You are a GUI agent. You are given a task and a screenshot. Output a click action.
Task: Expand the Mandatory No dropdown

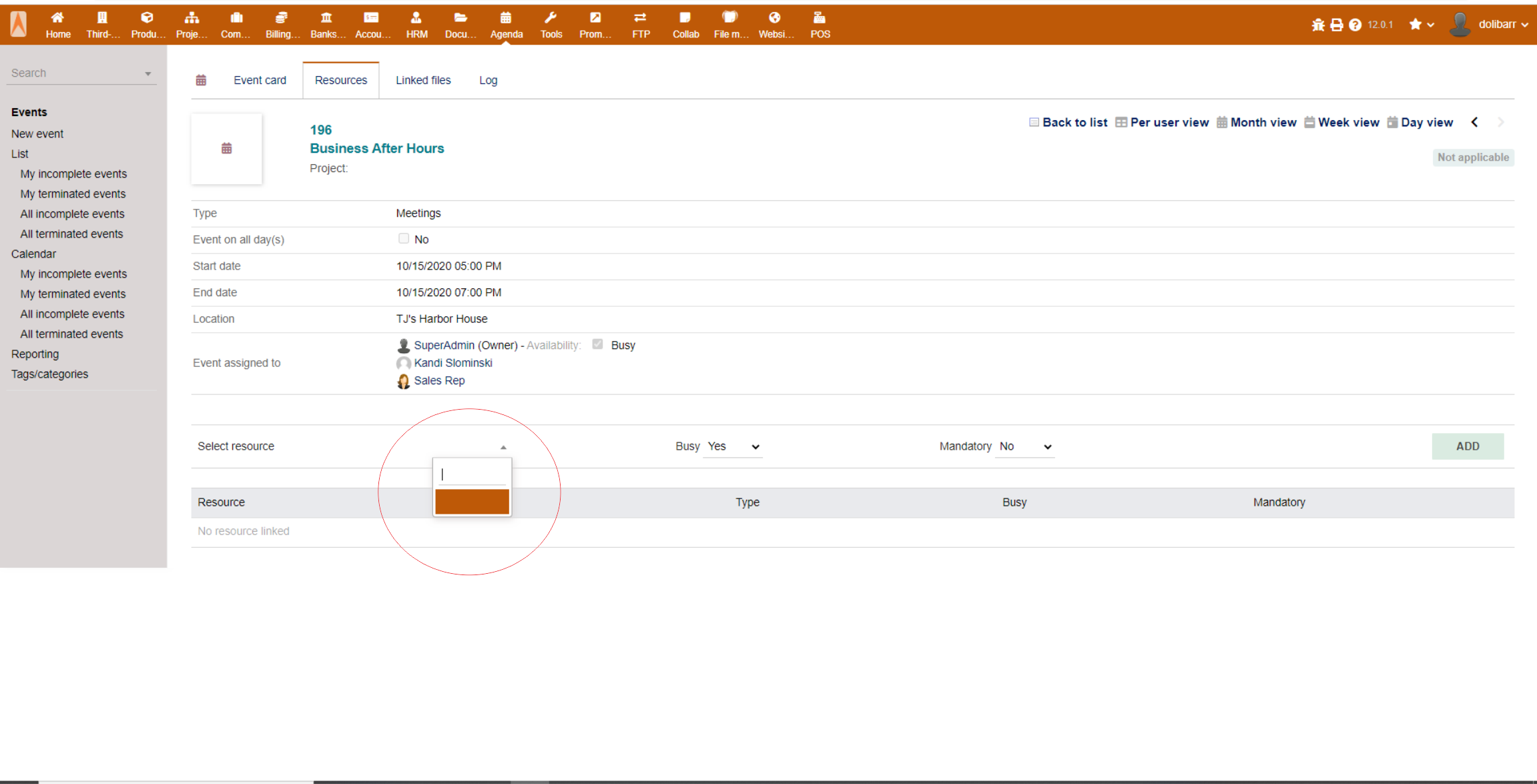(x=1026, y=446)
